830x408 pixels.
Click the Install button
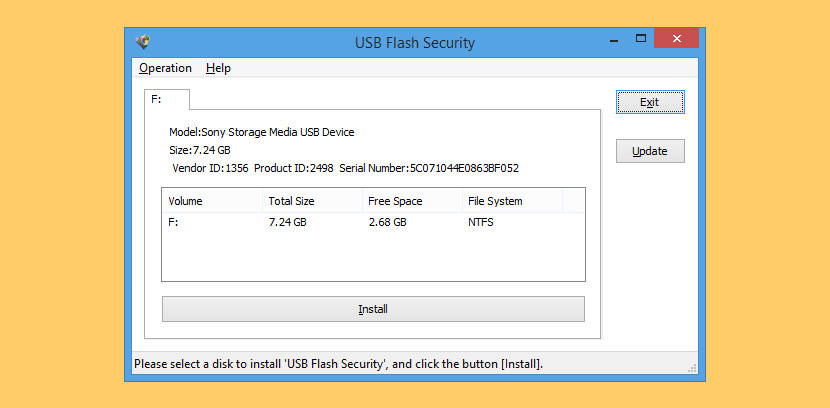click(x=373, y=309)
